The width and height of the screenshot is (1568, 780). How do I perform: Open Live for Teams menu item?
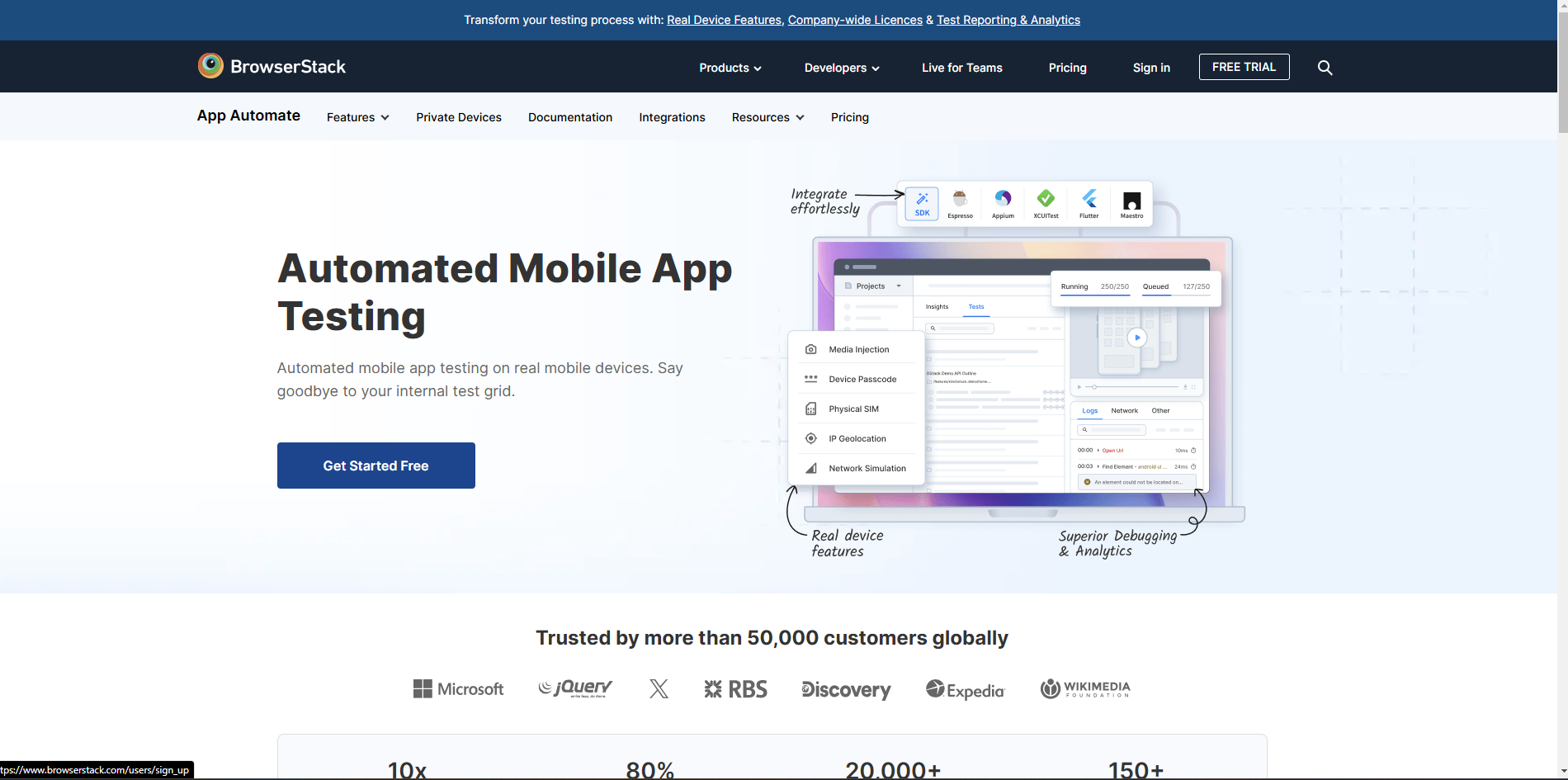961,68
